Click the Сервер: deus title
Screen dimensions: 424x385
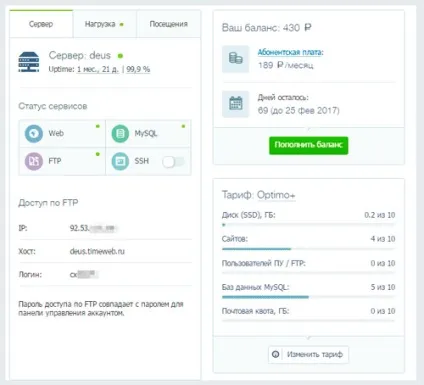coord(80,55)
